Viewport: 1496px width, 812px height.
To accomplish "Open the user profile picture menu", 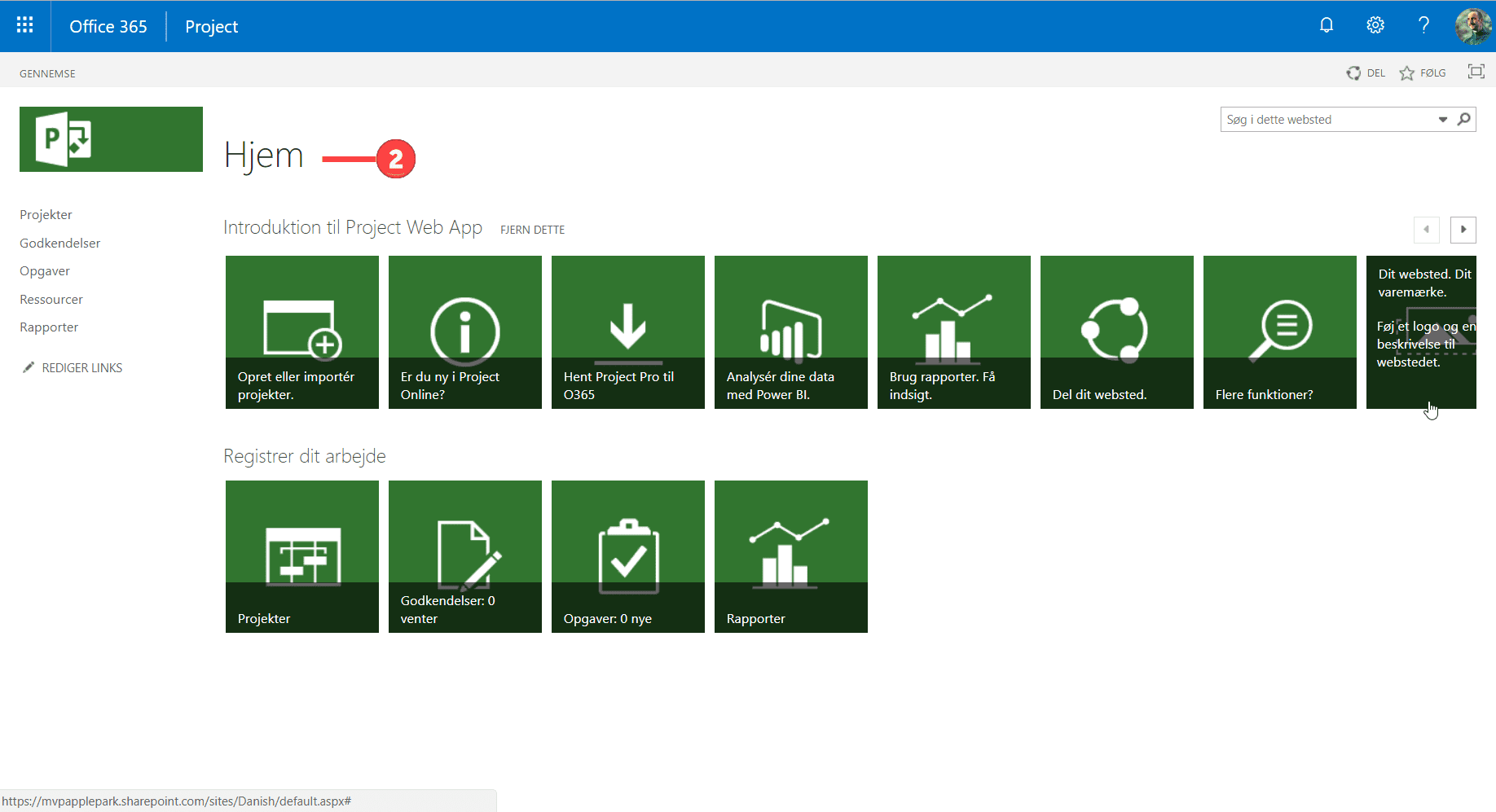I will [1473, 26].
